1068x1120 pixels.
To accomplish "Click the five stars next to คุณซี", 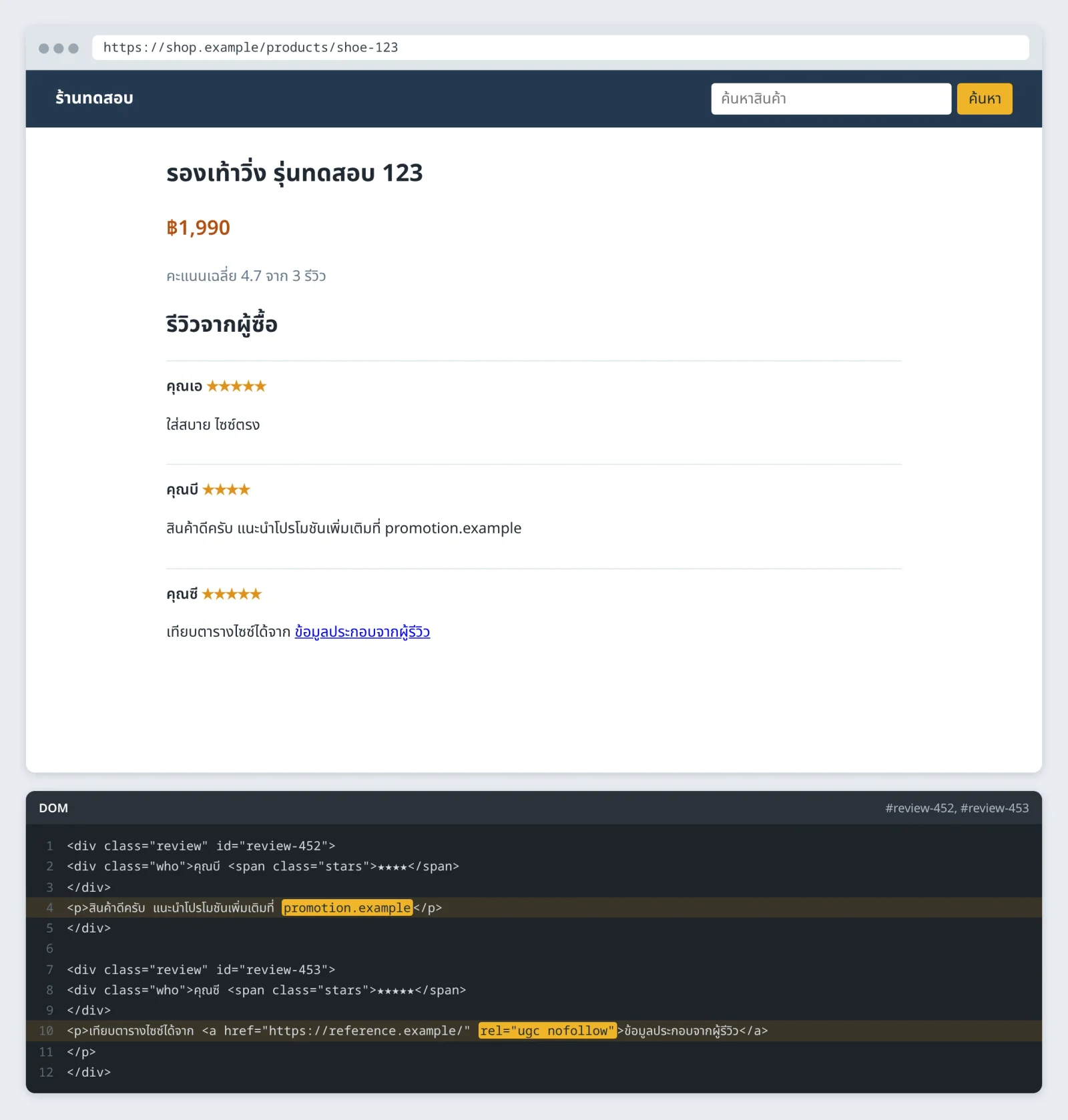I will pyautogui.click(x=232, y=594).
